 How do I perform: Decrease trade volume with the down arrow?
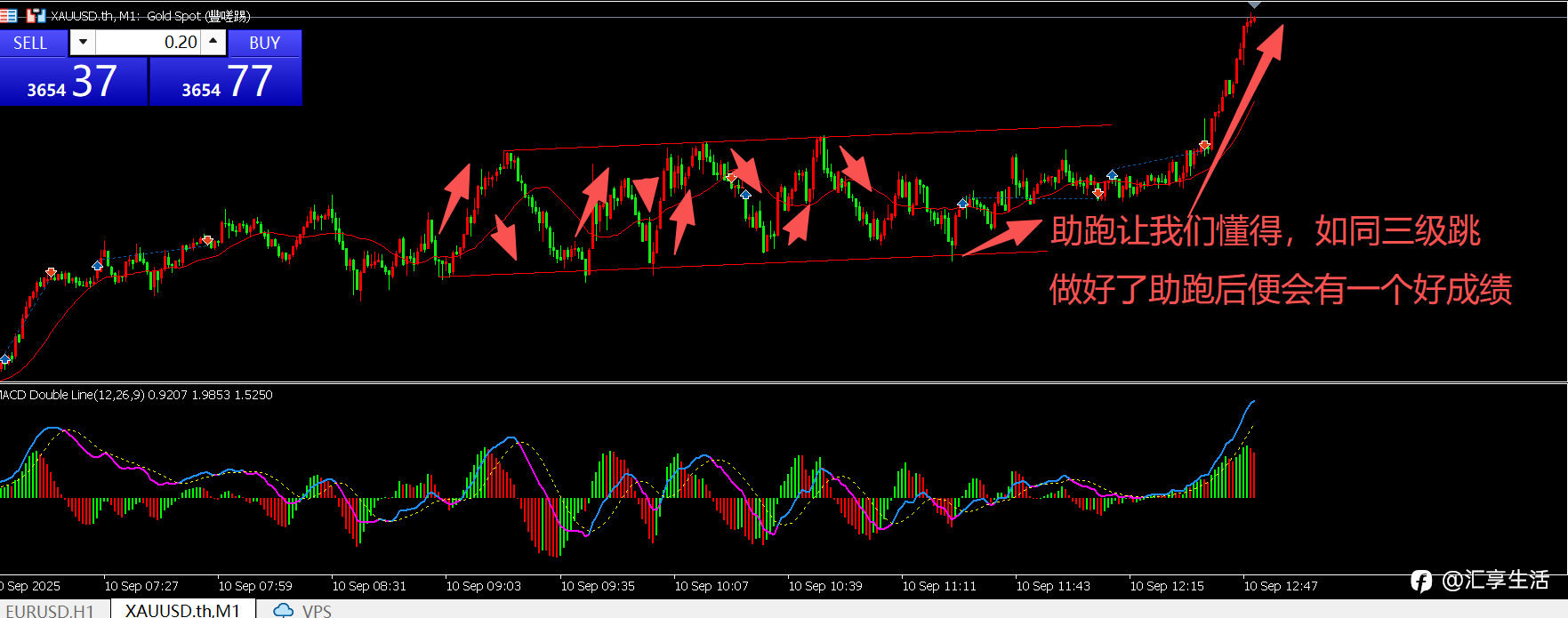pyautogui.click(x=83, y=42)
